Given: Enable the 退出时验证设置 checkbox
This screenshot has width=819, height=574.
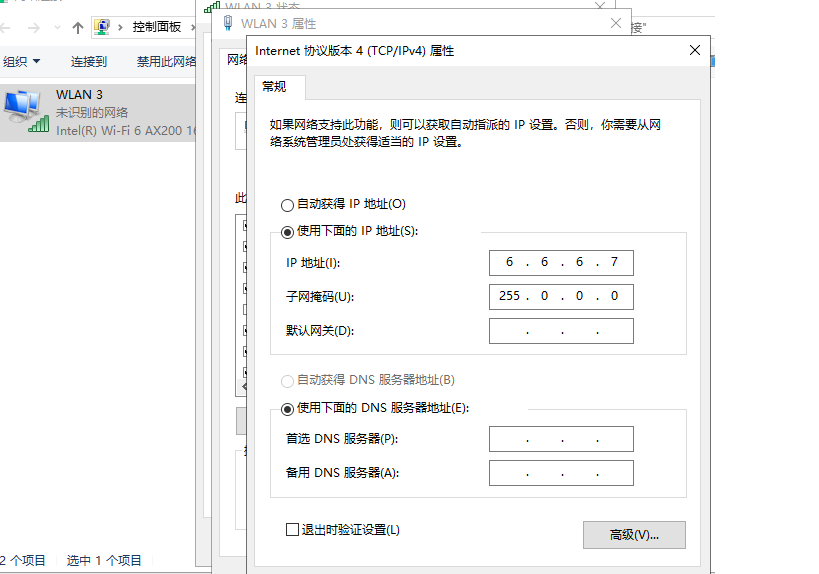Looking at the screenshot, I should [293, 530].
